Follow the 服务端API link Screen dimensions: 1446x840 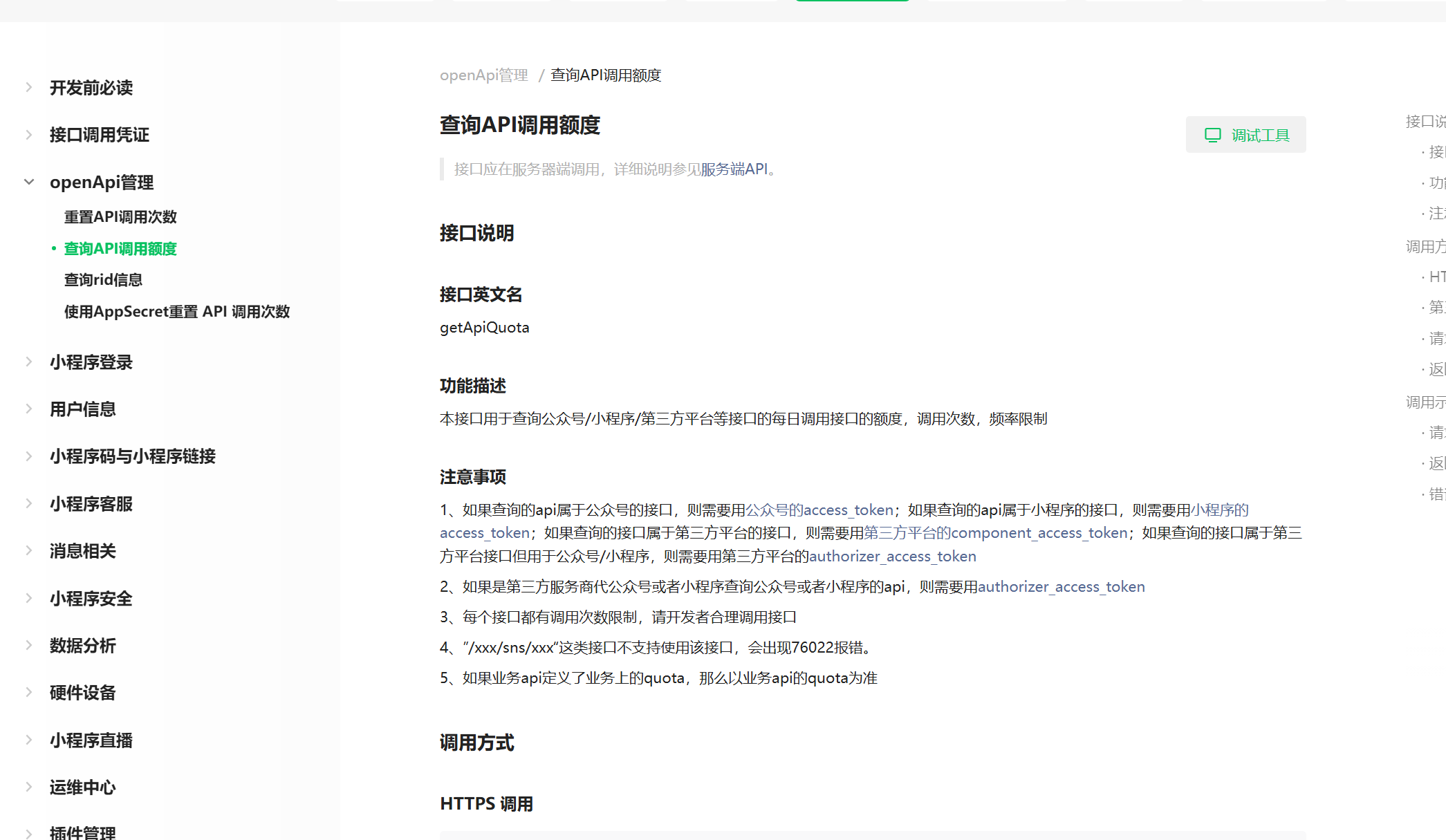point(734,169)
